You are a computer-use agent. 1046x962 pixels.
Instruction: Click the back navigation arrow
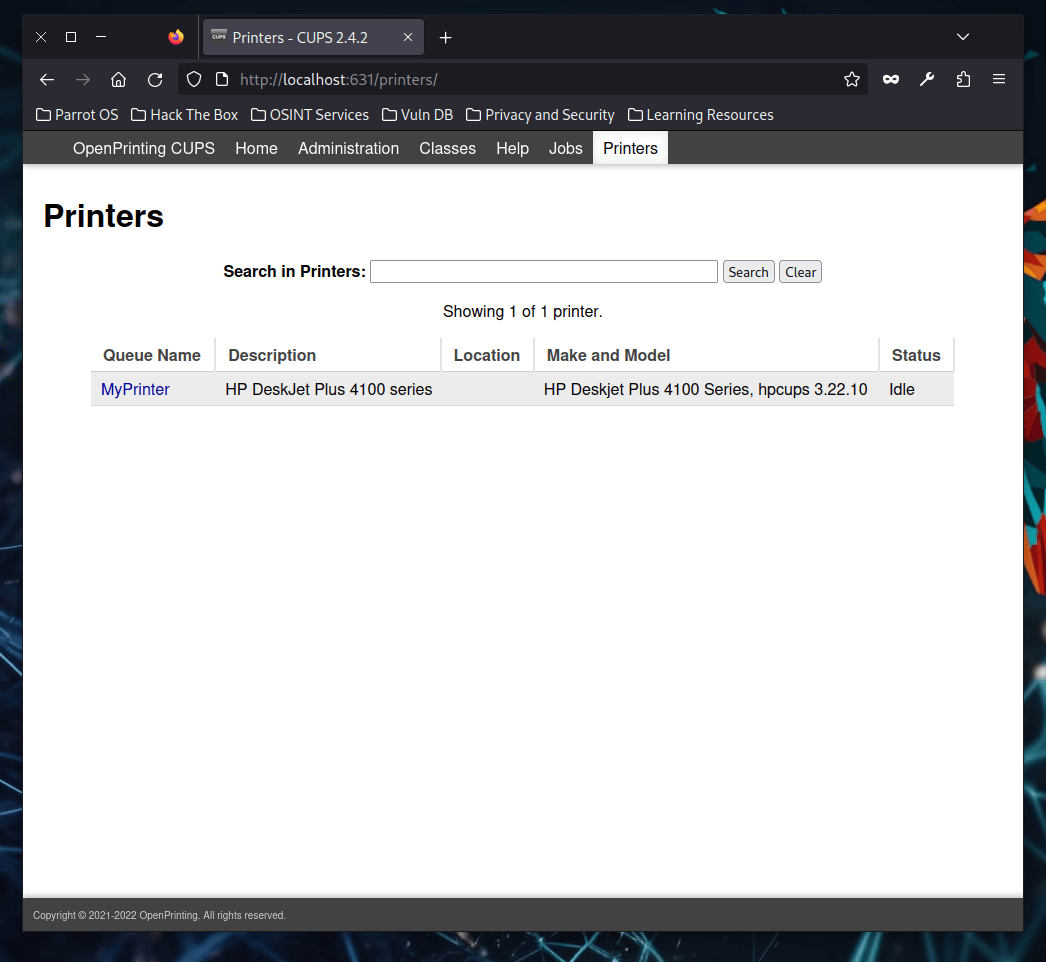tap(46, 79)
